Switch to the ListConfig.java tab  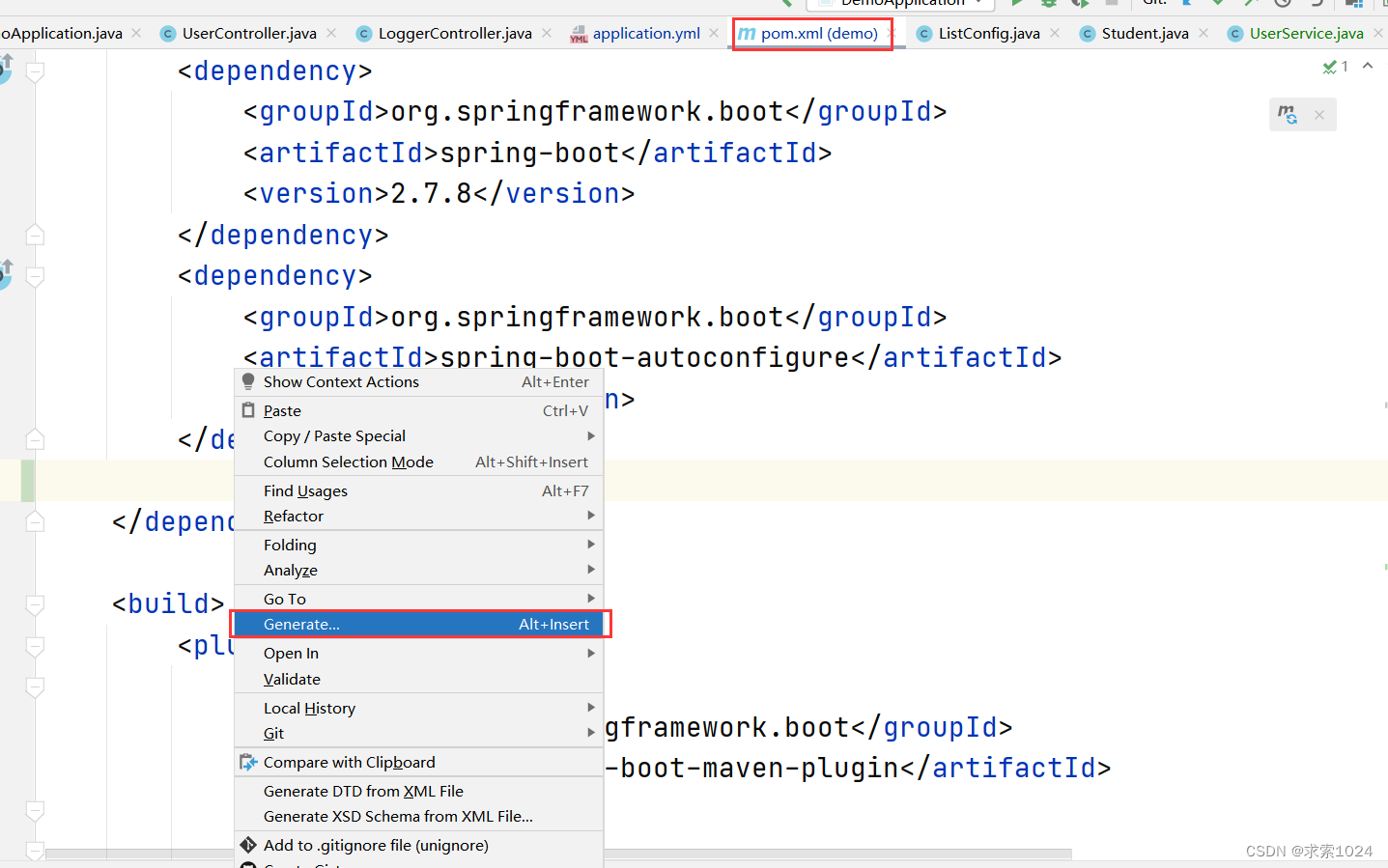pos(989,34)
